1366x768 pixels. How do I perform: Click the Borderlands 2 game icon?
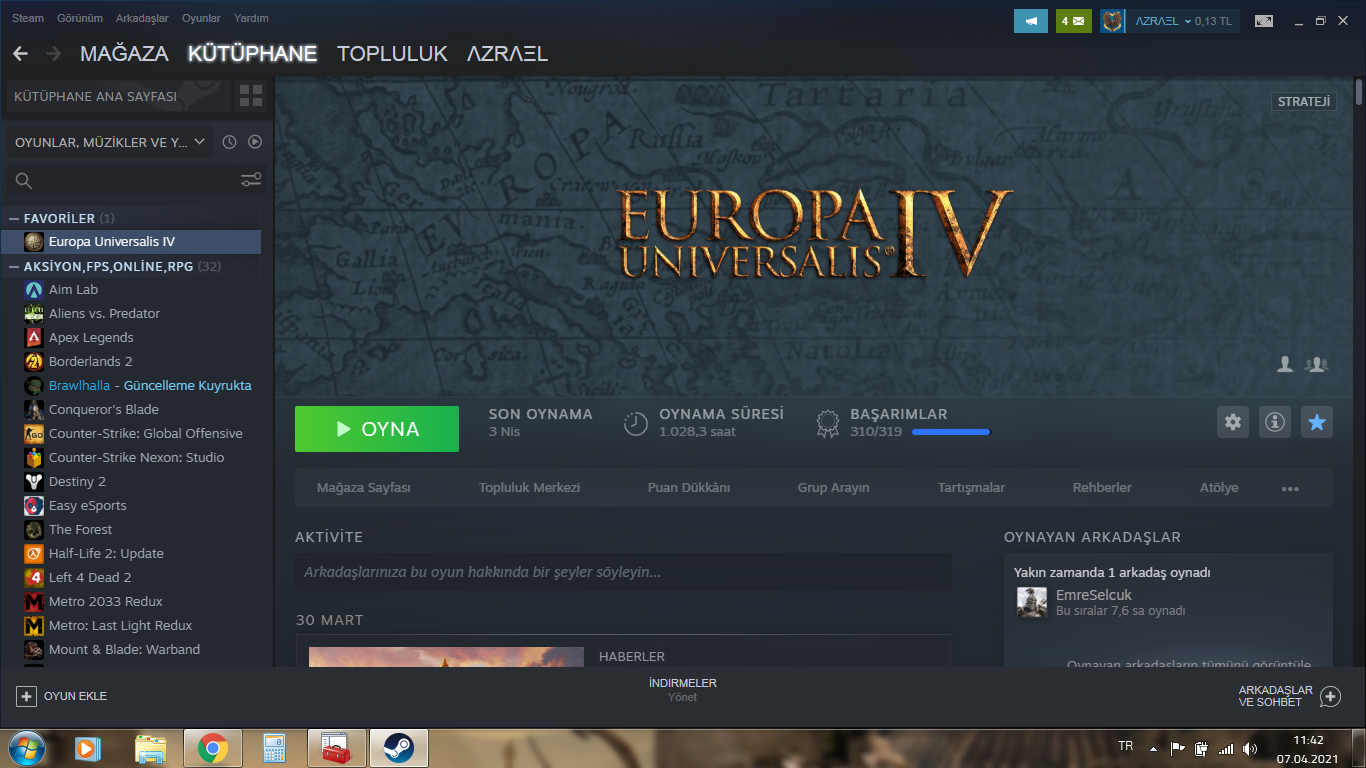point(34,361)
